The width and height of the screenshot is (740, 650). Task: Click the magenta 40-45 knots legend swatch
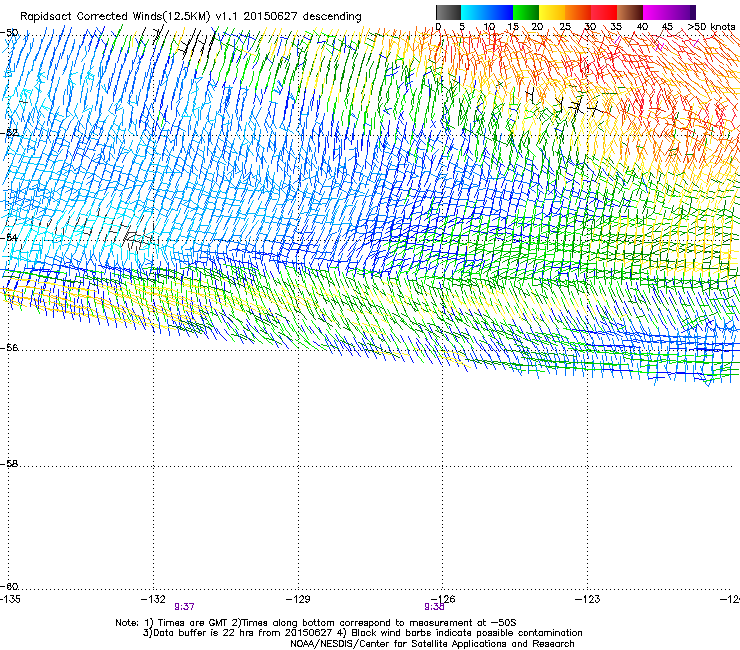pos(656,12)
